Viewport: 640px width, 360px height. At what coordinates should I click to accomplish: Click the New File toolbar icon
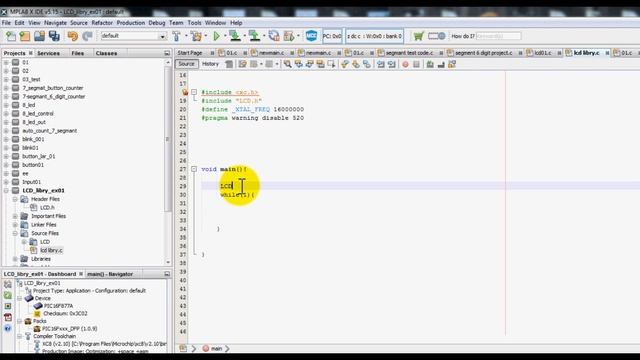point(11,36)
